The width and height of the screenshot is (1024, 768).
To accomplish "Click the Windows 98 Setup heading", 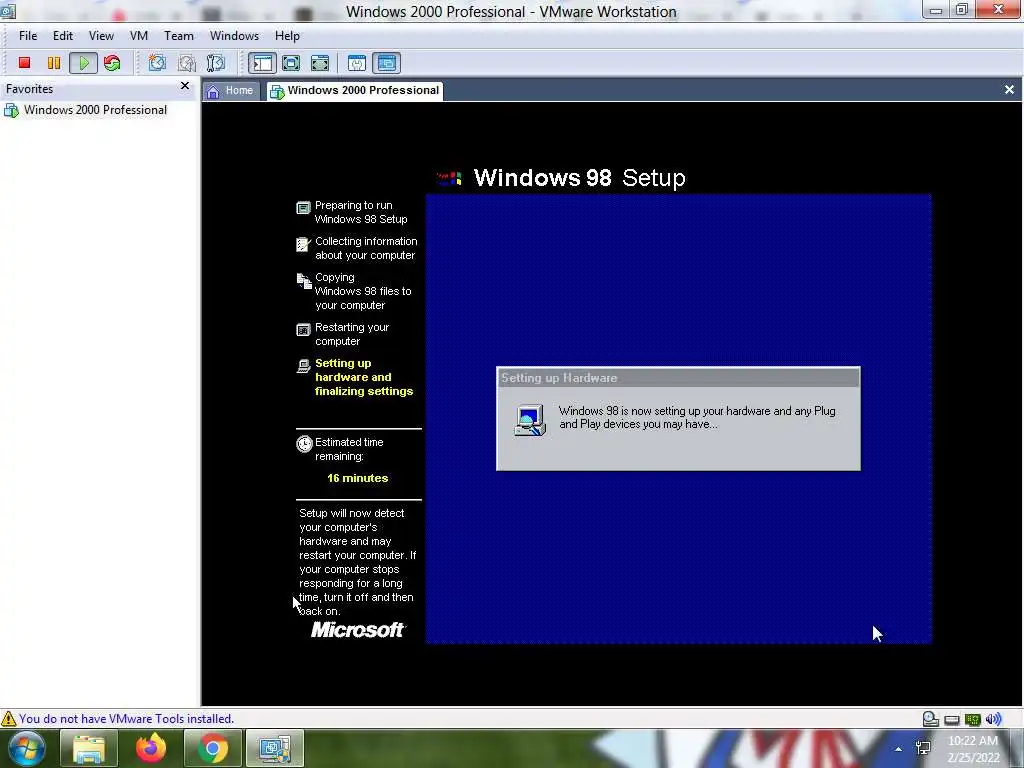I will coord(579,178).
